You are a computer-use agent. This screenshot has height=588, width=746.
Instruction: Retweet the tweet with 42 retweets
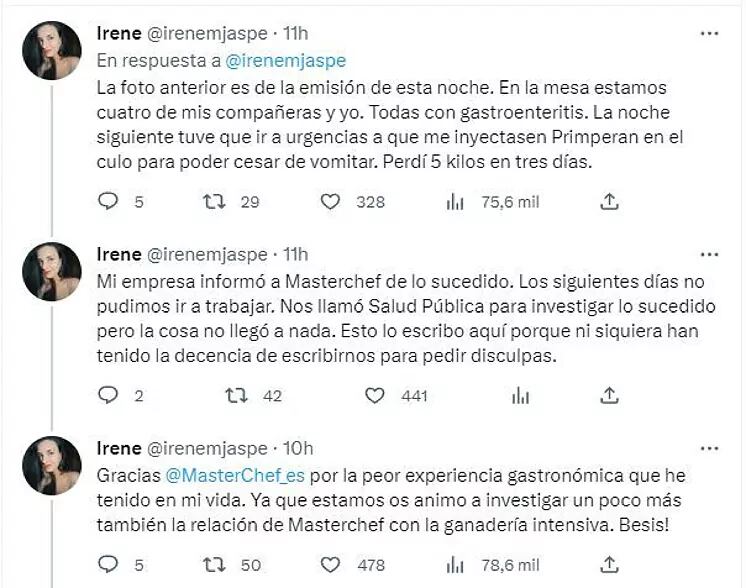[237, 396]
